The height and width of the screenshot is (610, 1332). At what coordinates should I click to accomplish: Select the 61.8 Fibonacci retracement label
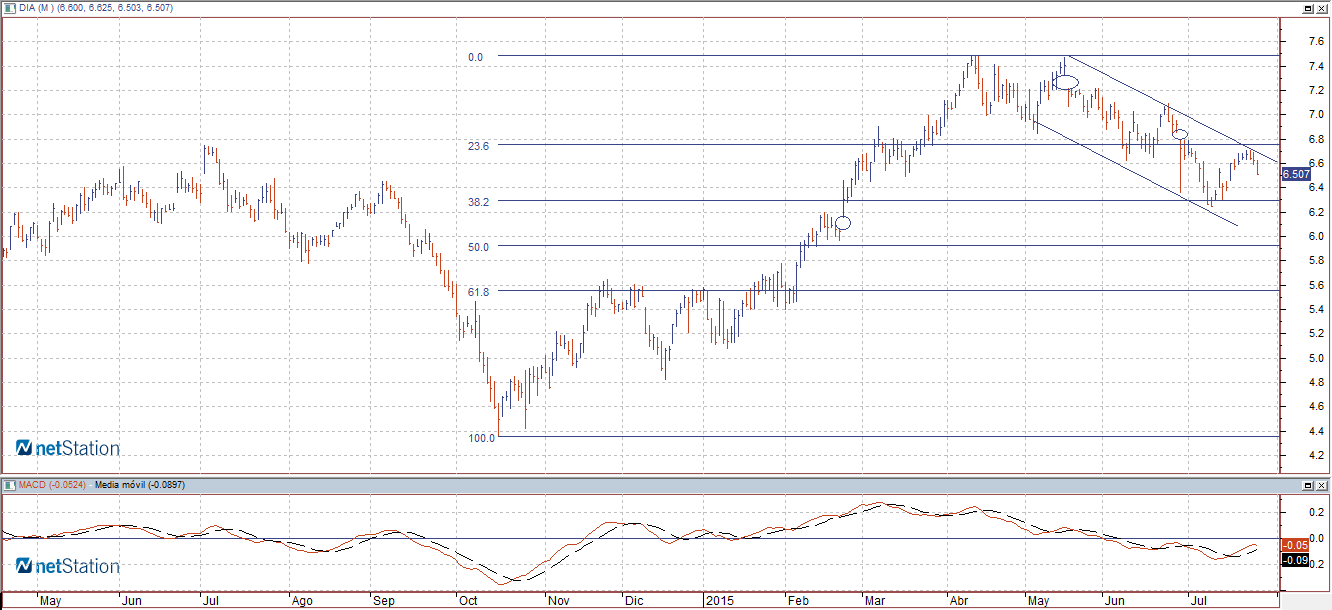pos(478,292)
